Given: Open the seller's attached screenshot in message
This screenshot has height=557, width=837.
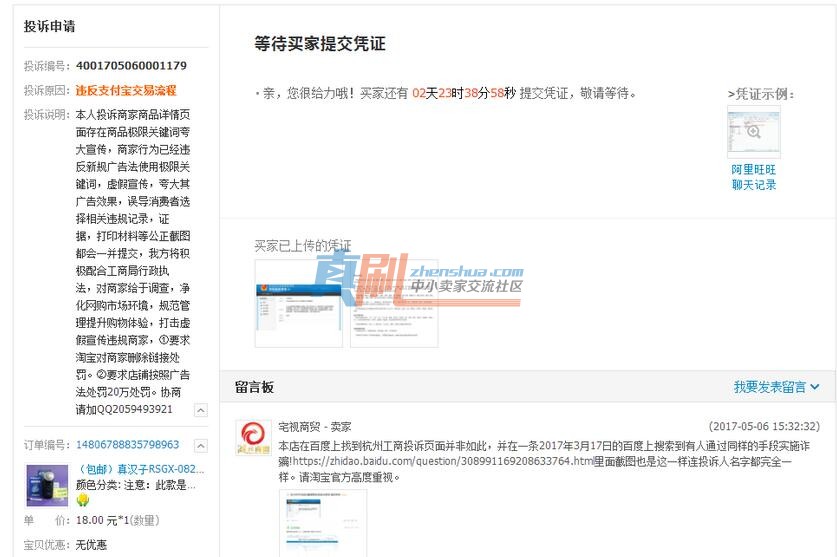Looking at the screenshot, I should point(323,523).
